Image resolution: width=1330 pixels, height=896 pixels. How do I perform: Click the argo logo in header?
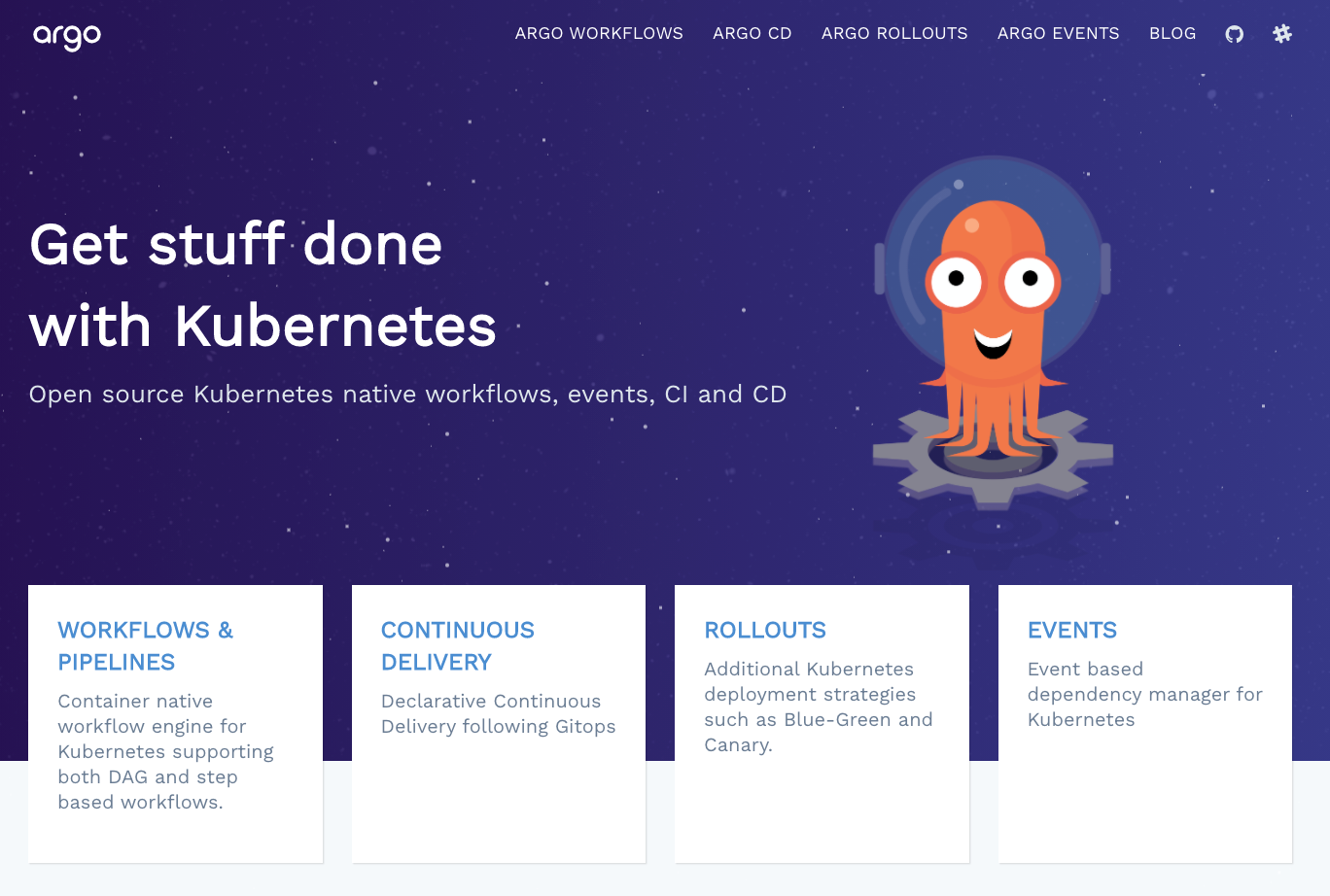click(x=67, y=36)
